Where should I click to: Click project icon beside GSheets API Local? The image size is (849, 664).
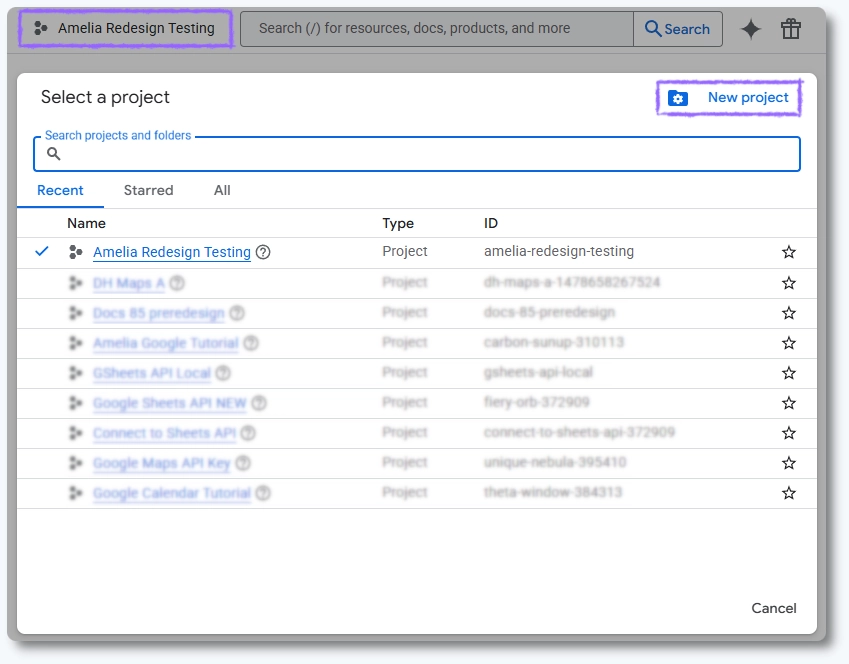click(x=75, y=373)
